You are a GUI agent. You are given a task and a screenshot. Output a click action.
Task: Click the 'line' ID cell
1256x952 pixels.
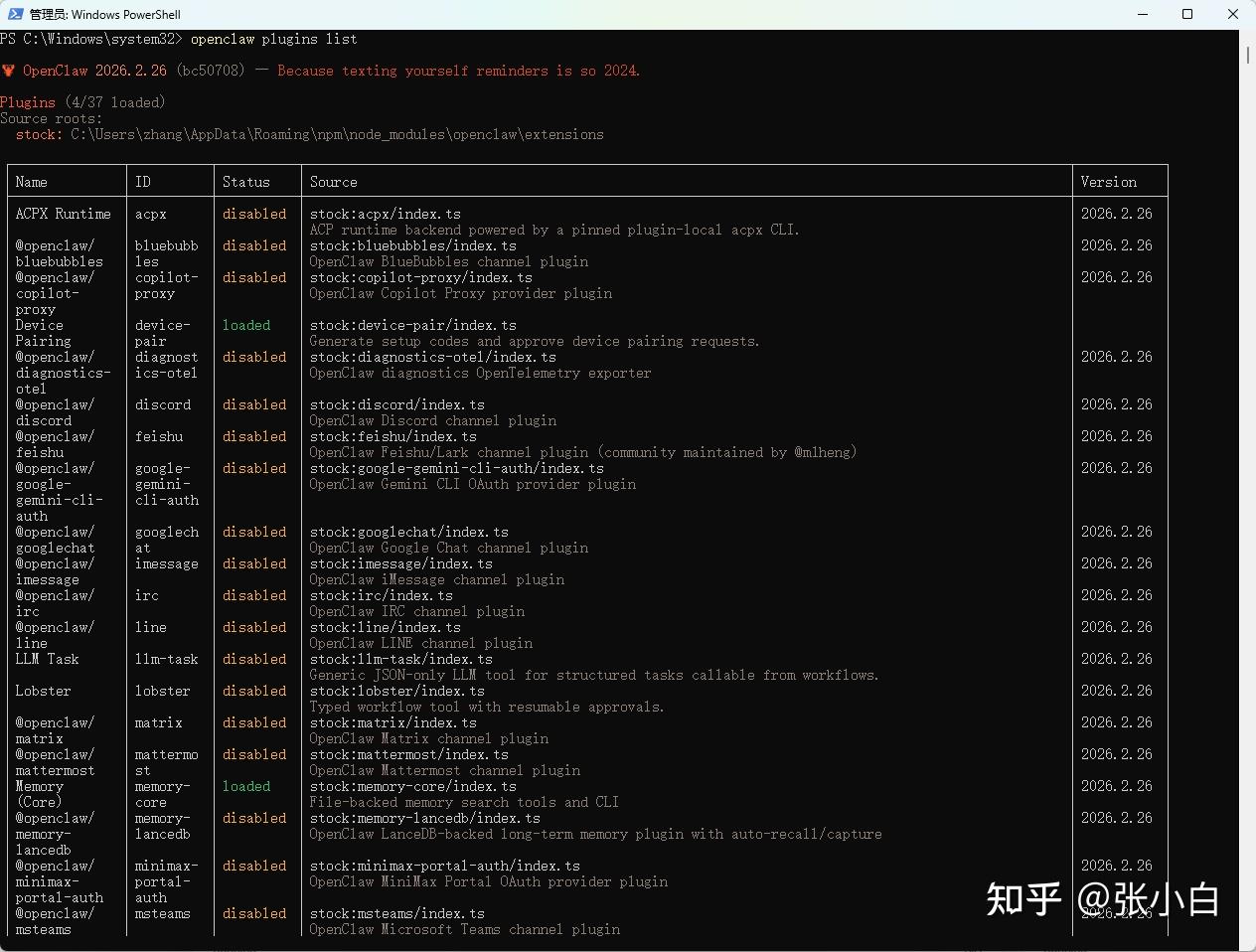click(151, 627)
